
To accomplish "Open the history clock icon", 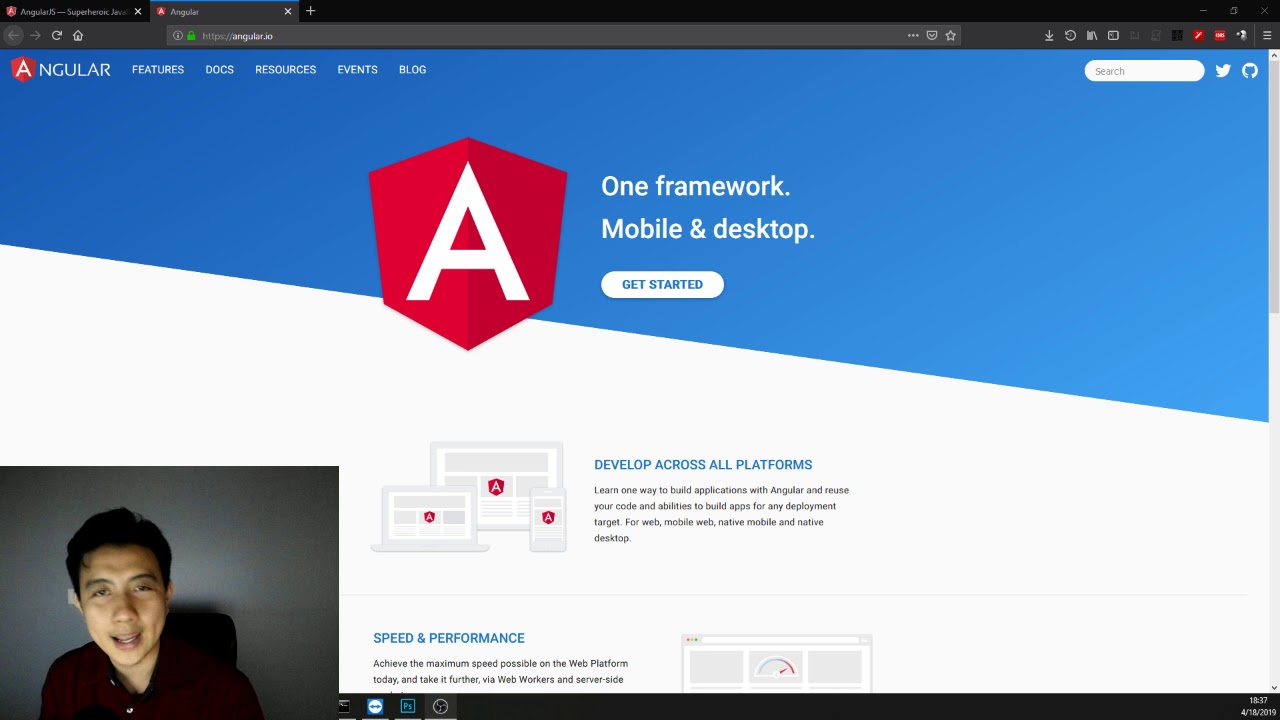I will (1070, 35).
